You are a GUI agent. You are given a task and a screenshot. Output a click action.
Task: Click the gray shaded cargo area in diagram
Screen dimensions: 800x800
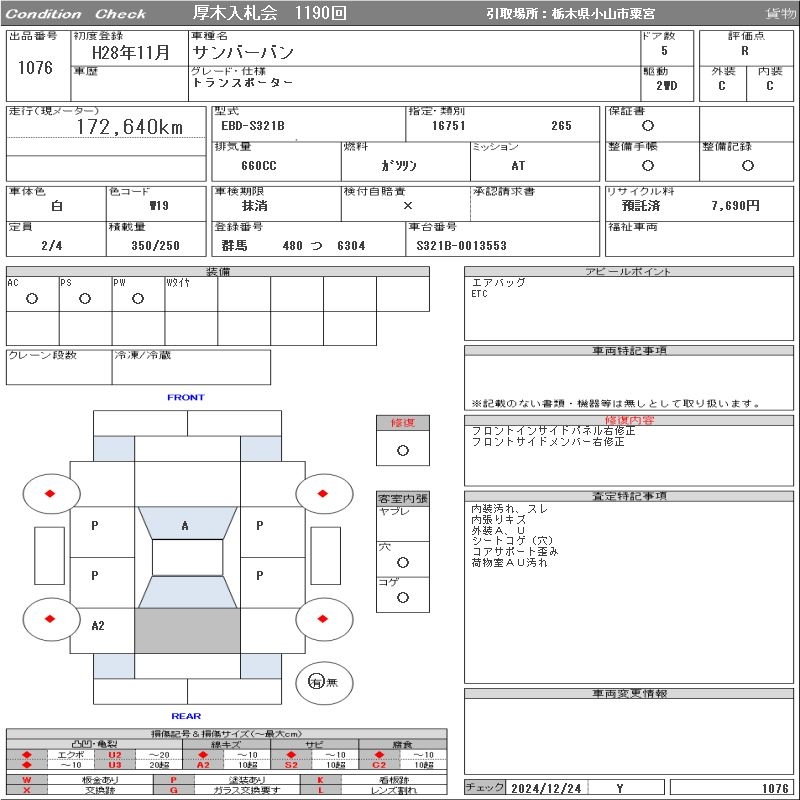tap(187, 631)
